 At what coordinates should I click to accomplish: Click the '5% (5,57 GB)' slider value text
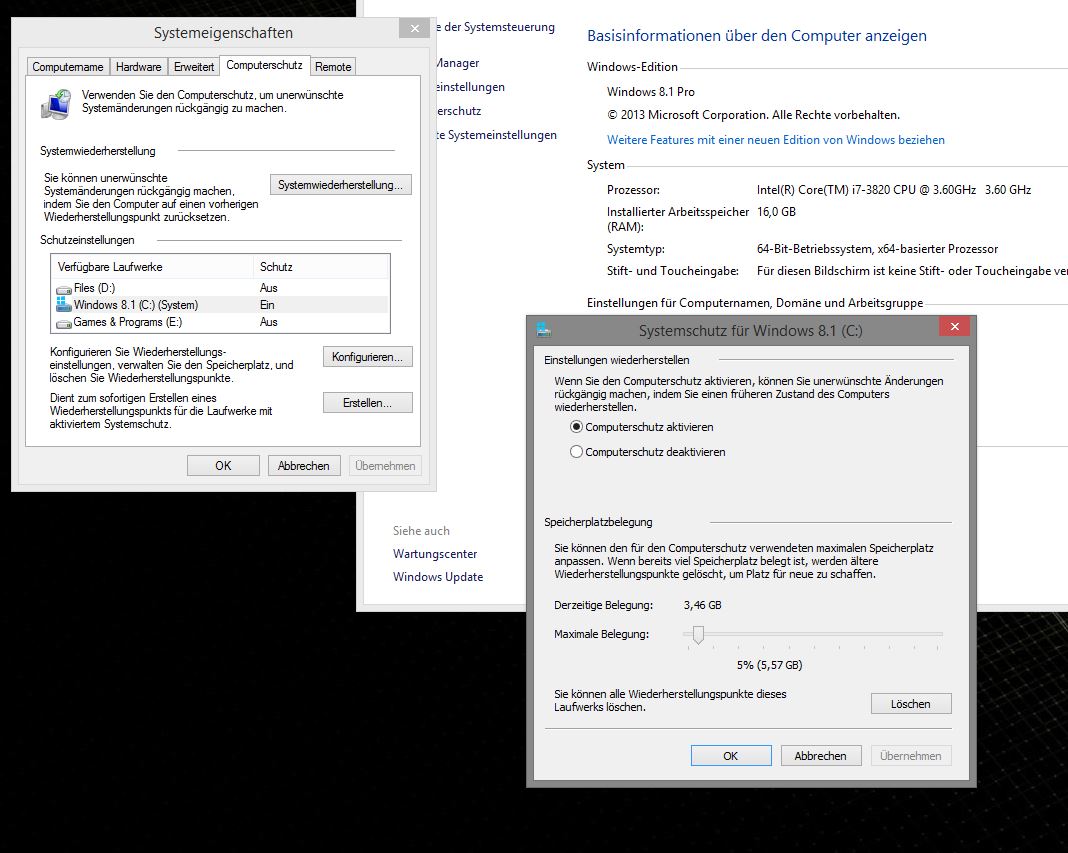[x=770, y=665]
